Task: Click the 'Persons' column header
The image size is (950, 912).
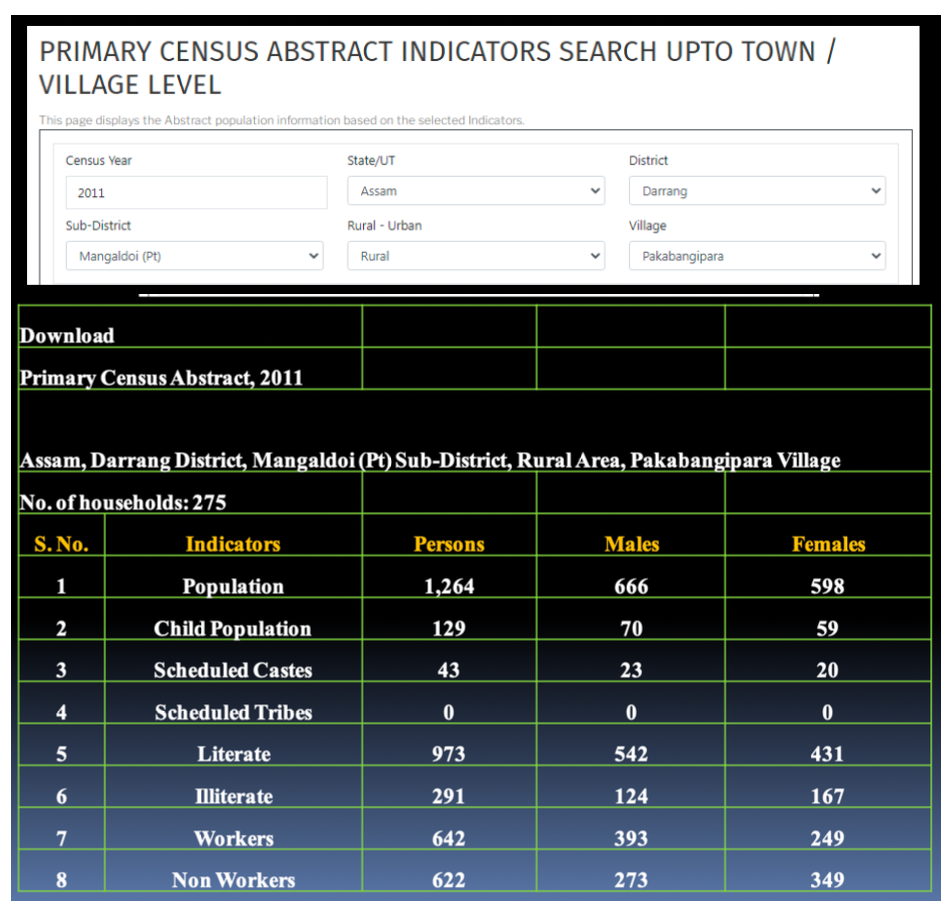Action: point(449,544)
